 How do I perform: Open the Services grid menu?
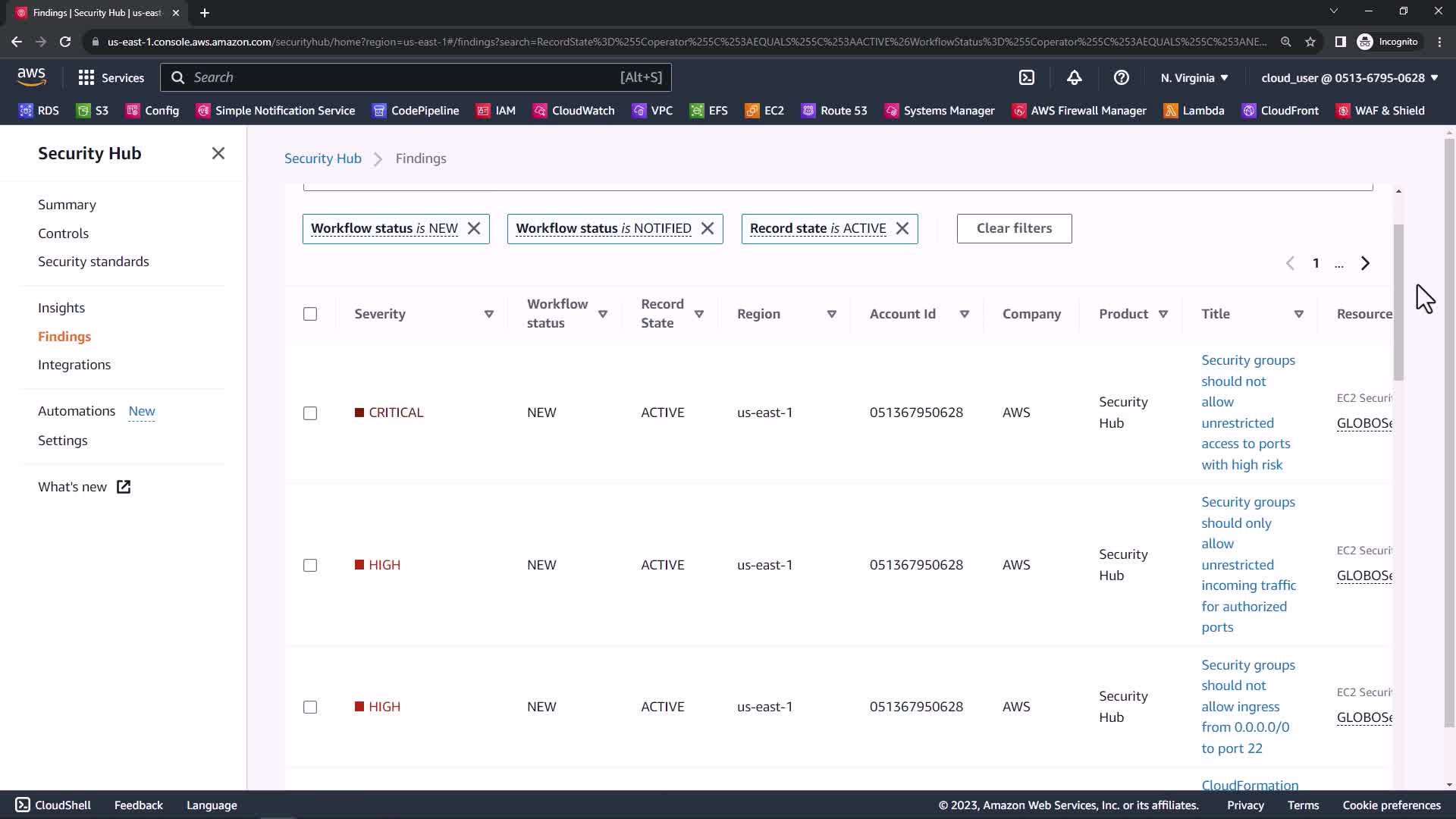click(111, 77)
